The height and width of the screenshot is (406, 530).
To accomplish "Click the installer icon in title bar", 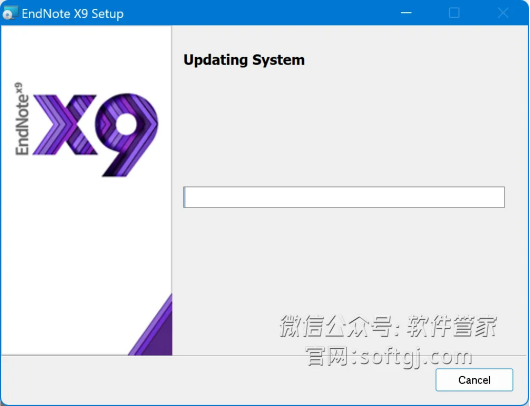I will point(10,13).
